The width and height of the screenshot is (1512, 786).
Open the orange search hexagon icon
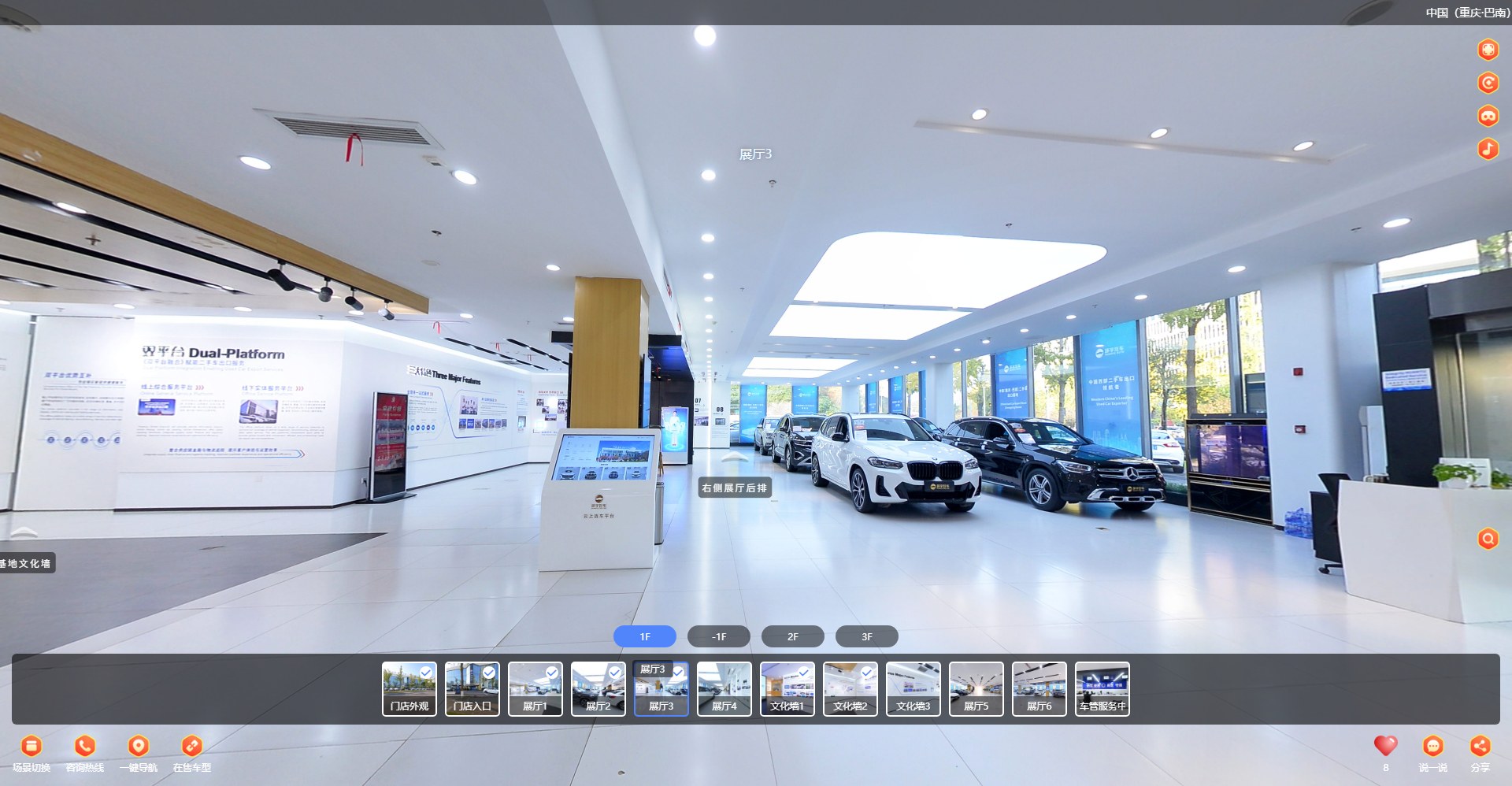(x=1488, y=539)
